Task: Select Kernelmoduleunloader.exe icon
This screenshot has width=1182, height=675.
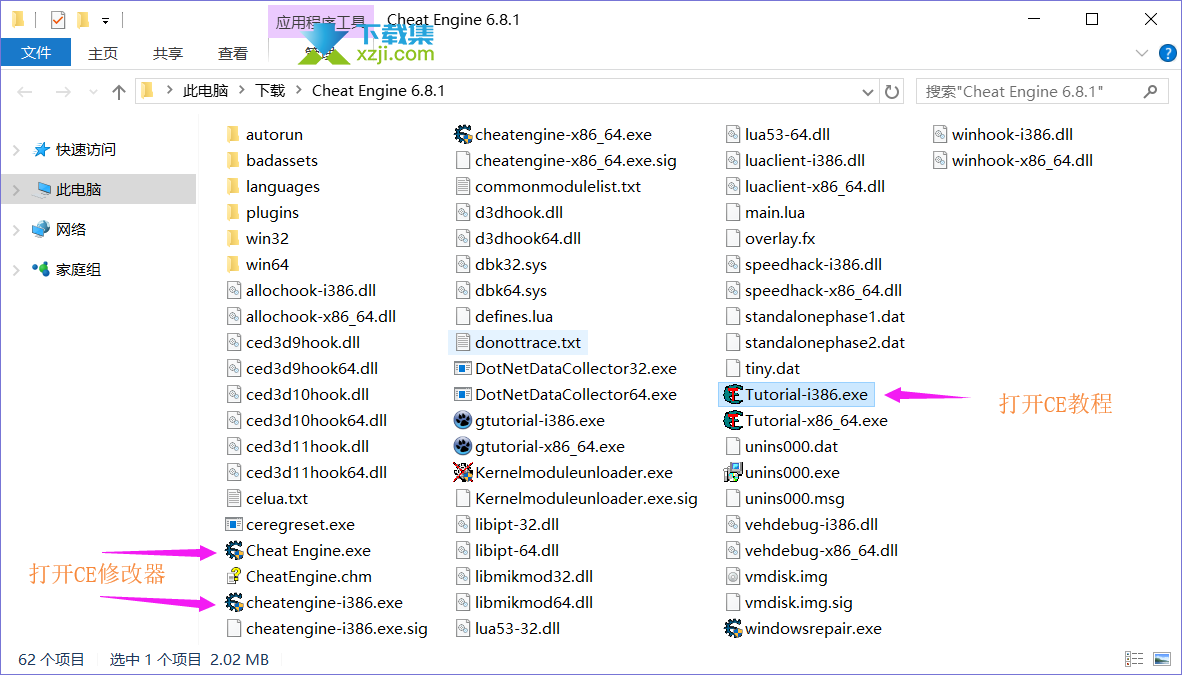Action: point(463,472)
